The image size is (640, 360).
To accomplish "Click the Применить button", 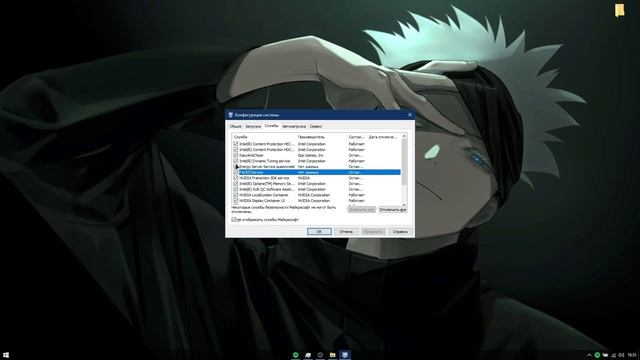I will coord(373,231).
